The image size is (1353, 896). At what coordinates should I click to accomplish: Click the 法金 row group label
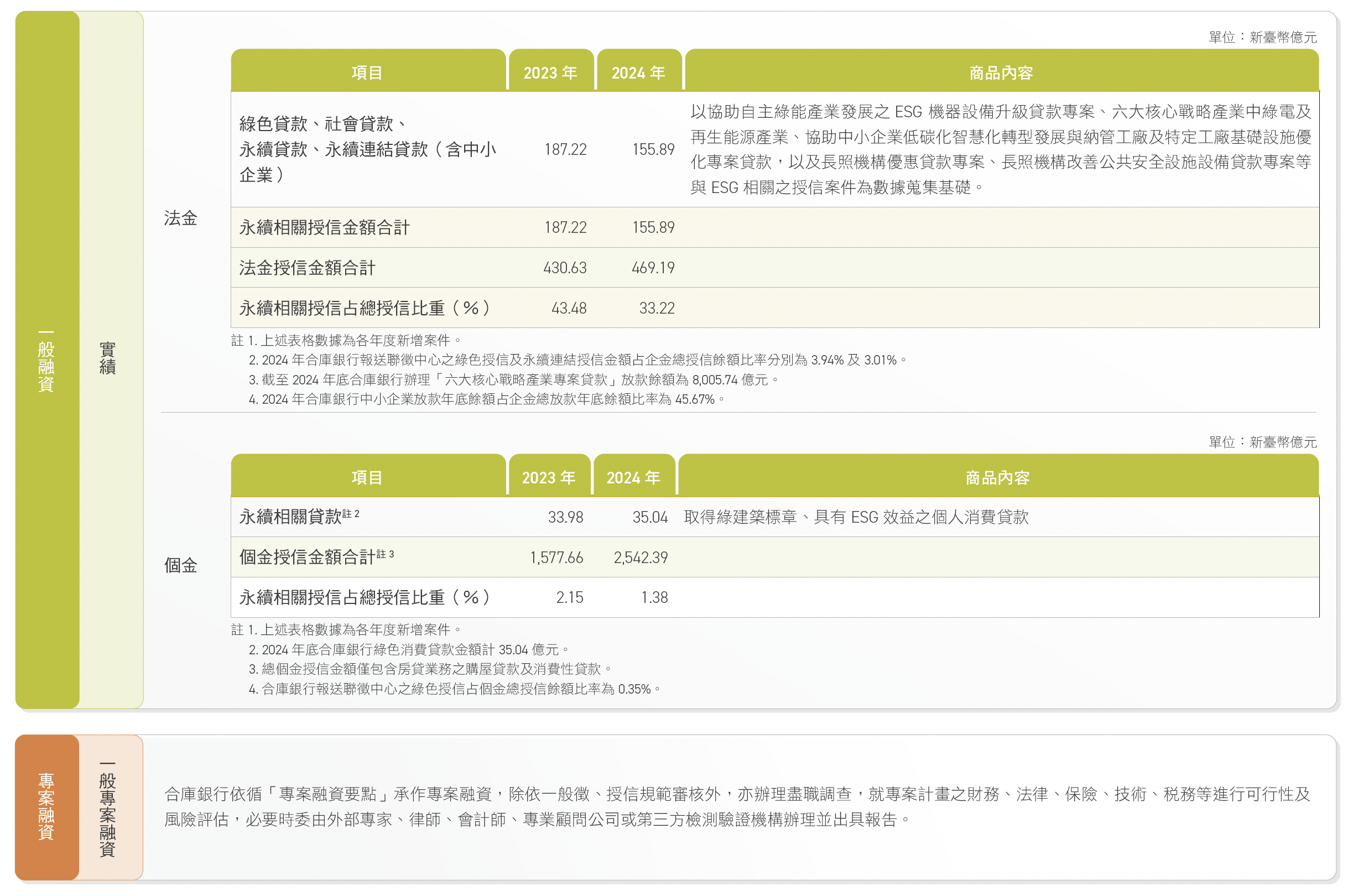pyautogui.click(x=180, y=218)
